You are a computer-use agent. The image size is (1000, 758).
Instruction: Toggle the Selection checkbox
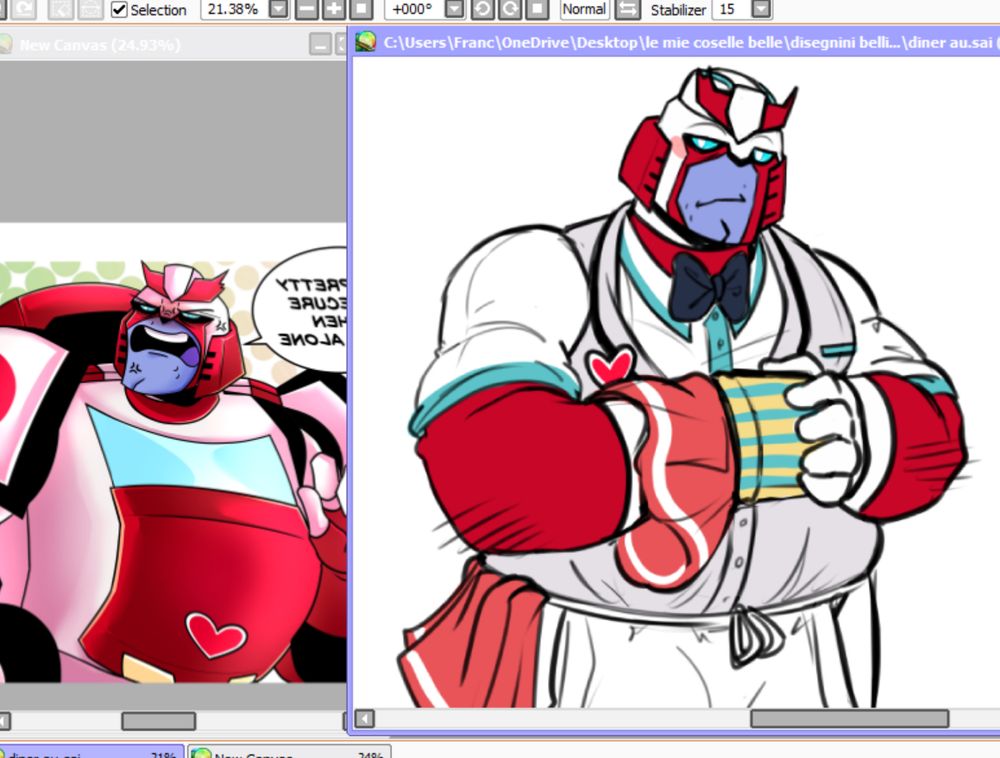[x=119, y=10]
